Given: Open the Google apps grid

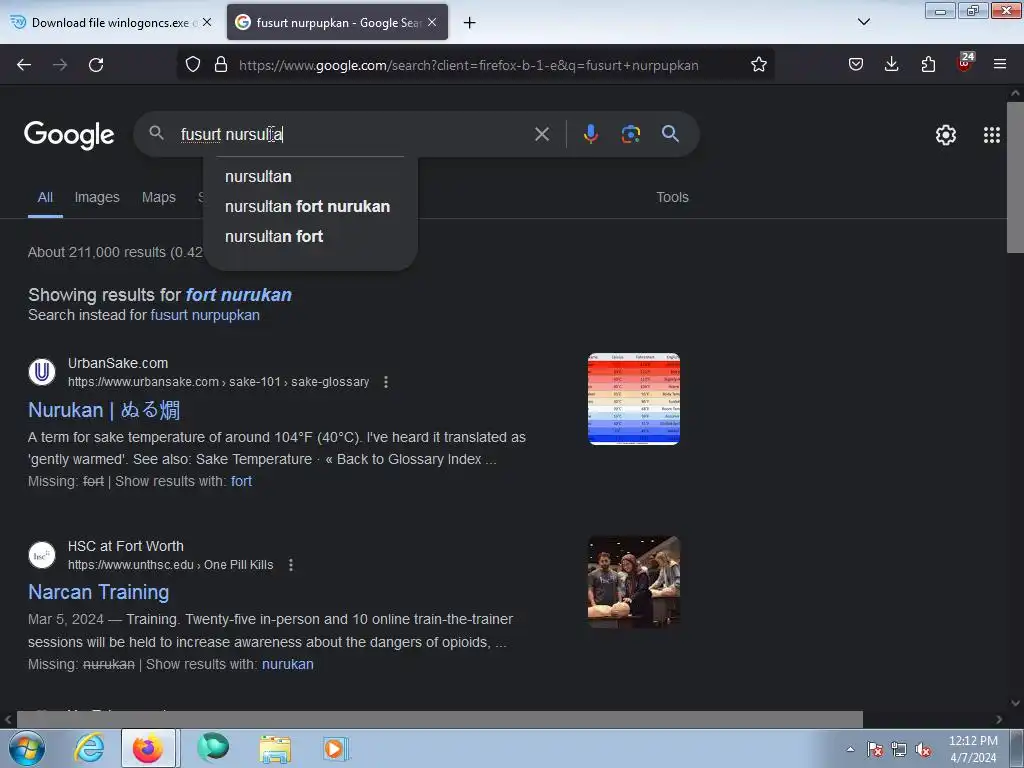Looking at the screenshot, I should click(x=991, y=135).
